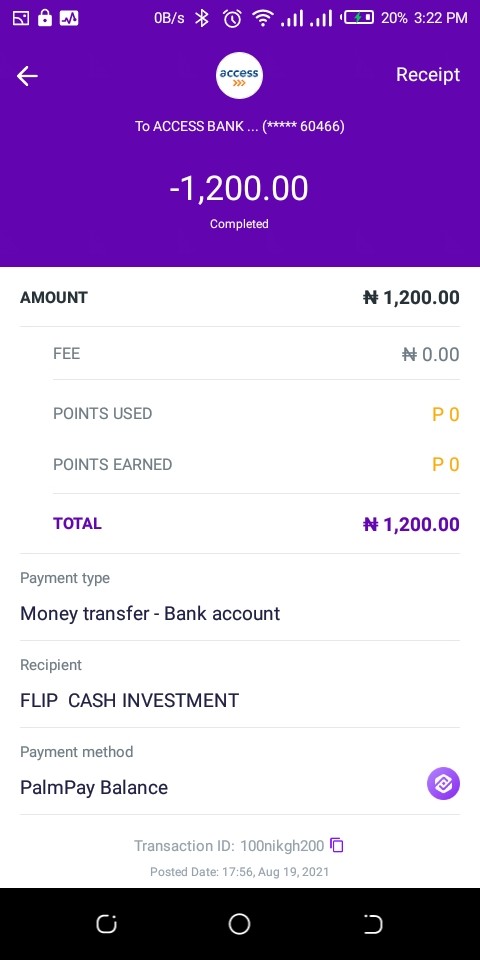Tap the Wi-Fi status icon
Viewport: 480px width, 960px height.
pos(263,18)
